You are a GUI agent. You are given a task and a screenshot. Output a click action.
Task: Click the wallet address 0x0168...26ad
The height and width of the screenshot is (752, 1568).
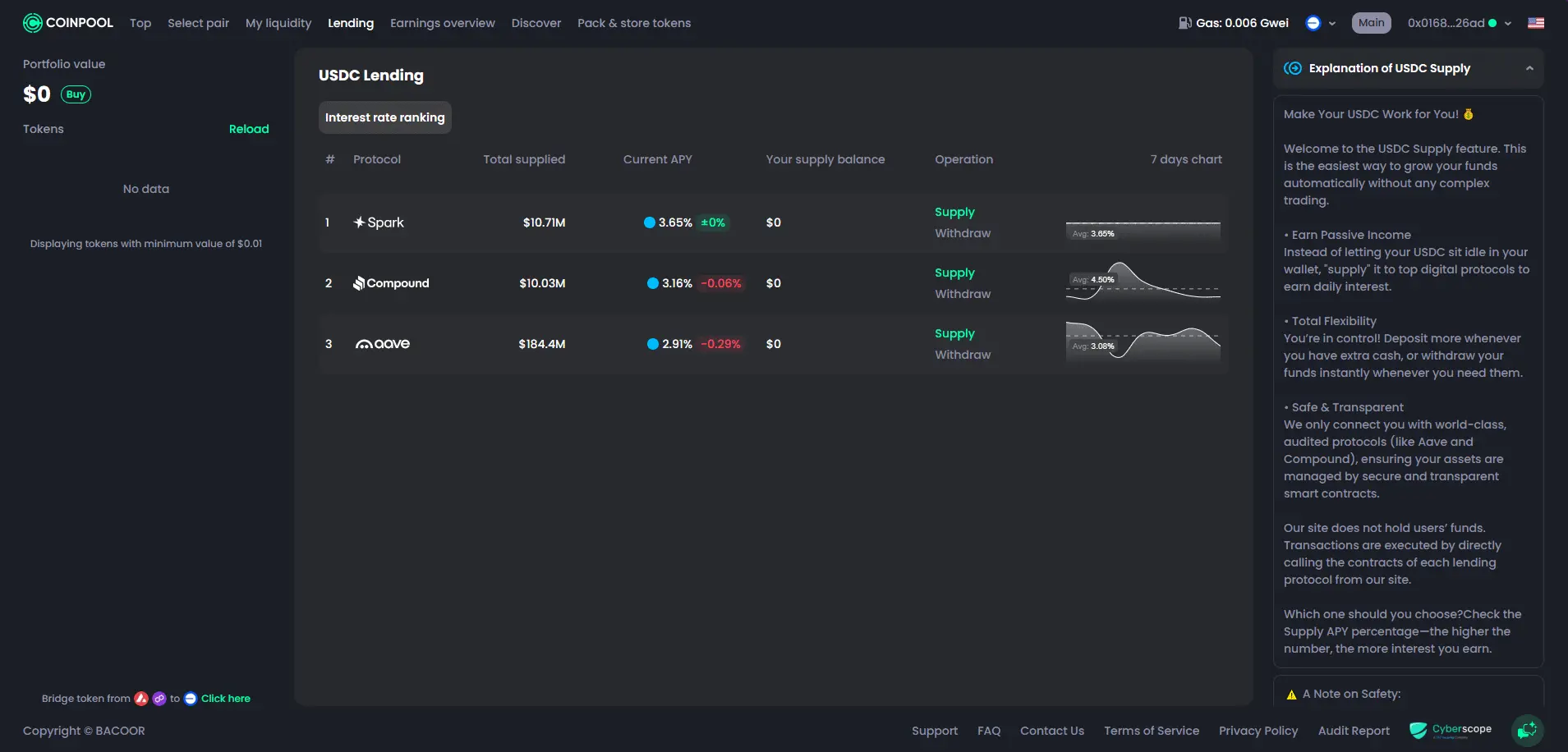1446,23
